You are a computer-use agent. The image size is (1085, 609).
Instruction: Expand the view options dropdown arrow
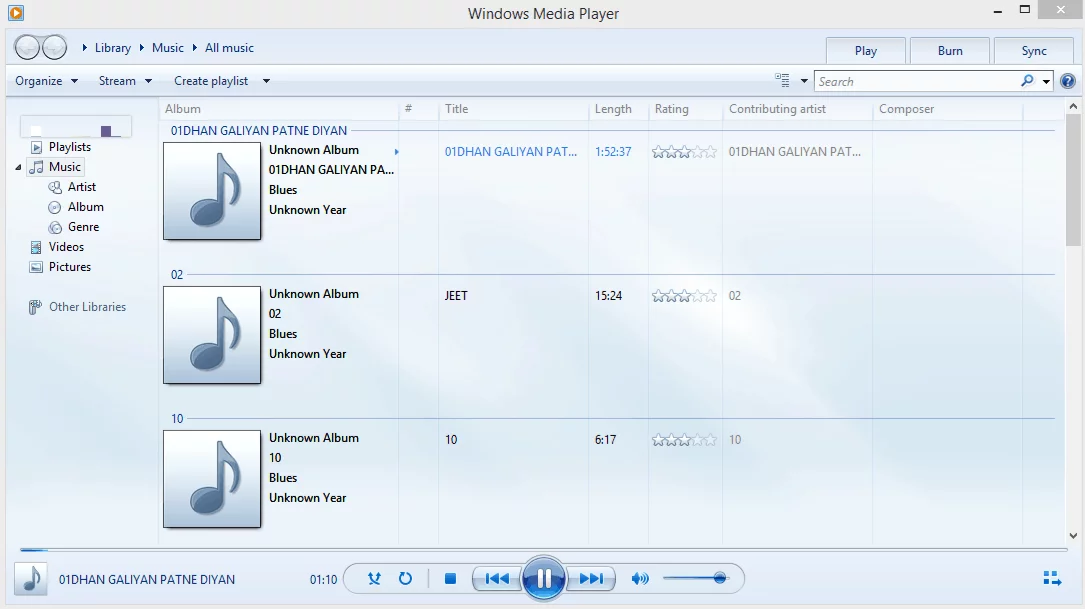804,81
